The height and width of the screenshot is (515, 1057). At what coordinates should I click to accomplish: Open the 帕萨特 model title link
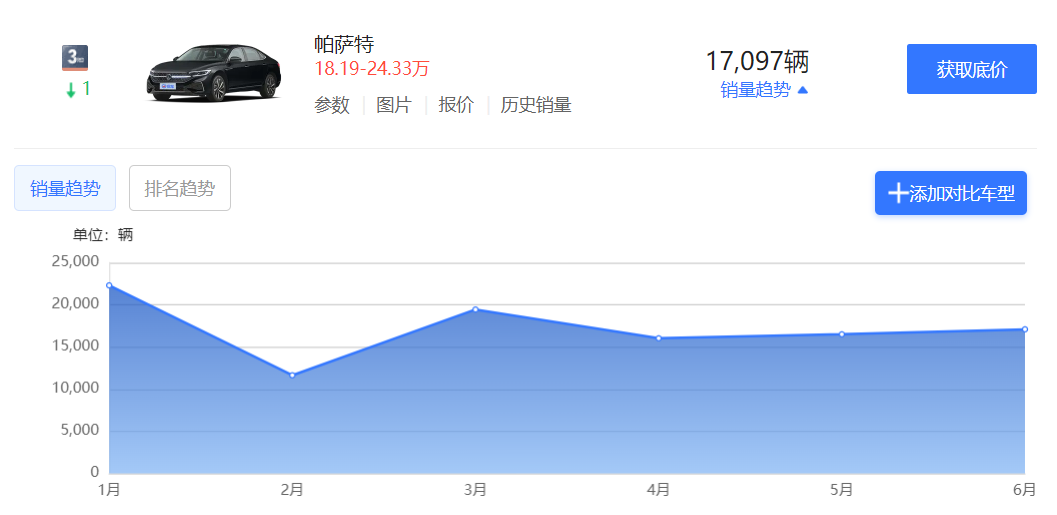pyautogui.click(x=344, y=44)
